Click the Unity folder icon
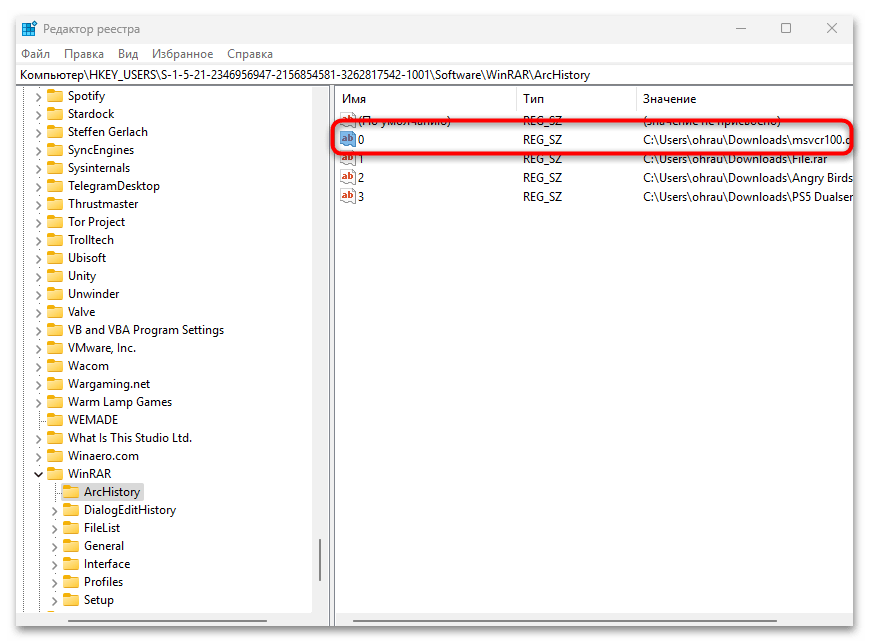Viewport: 869px width, 642px height. [55, 276]
